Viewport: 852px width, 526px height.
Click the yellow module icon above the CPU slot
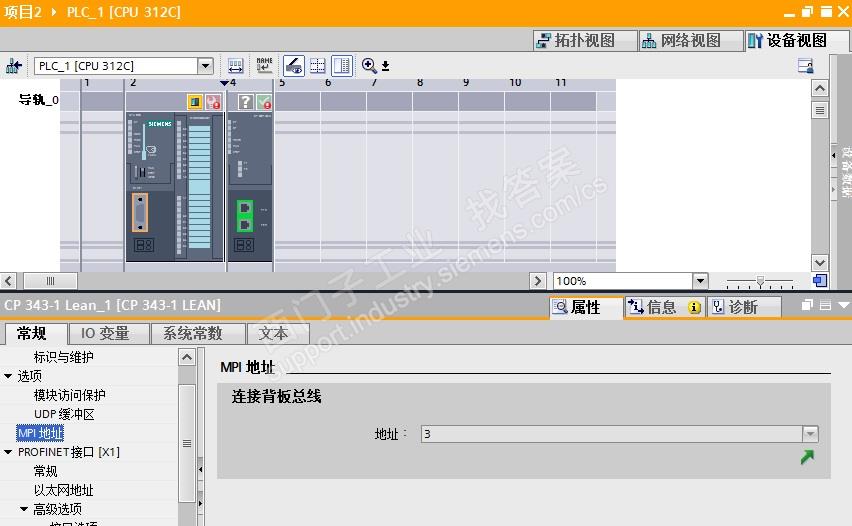tap(195, 102)
